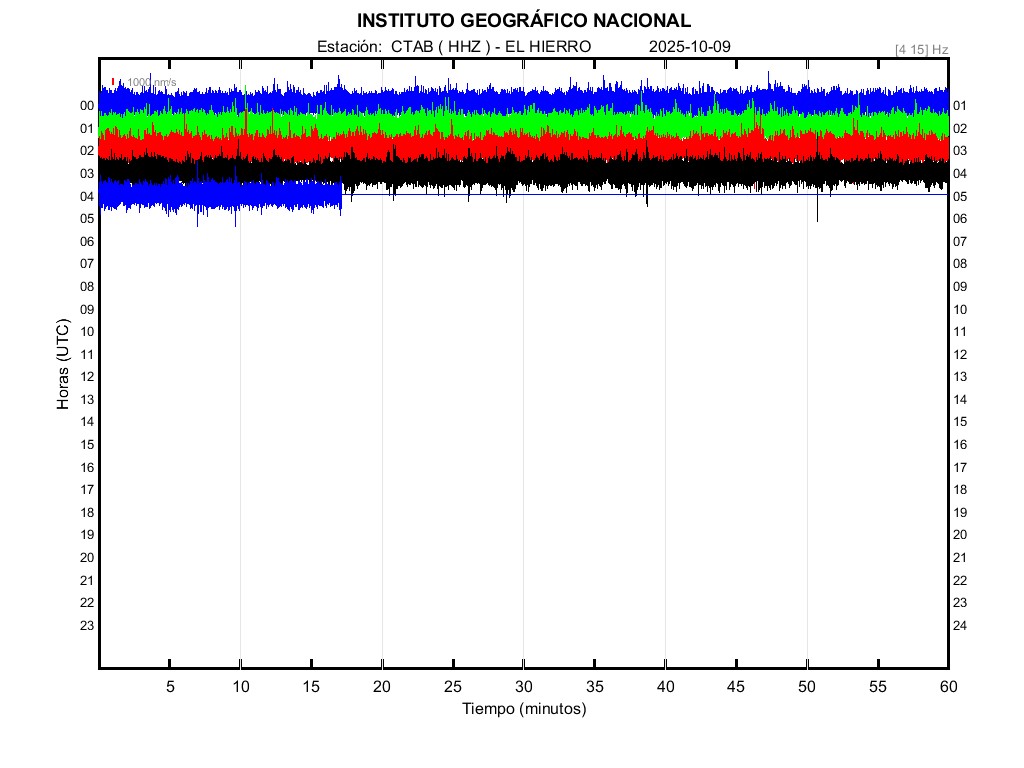The width and height of the screenshot is (1024, 768).
Task: Click the Horas (UTC) vertical axis label
Action: pyautogui.click(x=63, y=365)
